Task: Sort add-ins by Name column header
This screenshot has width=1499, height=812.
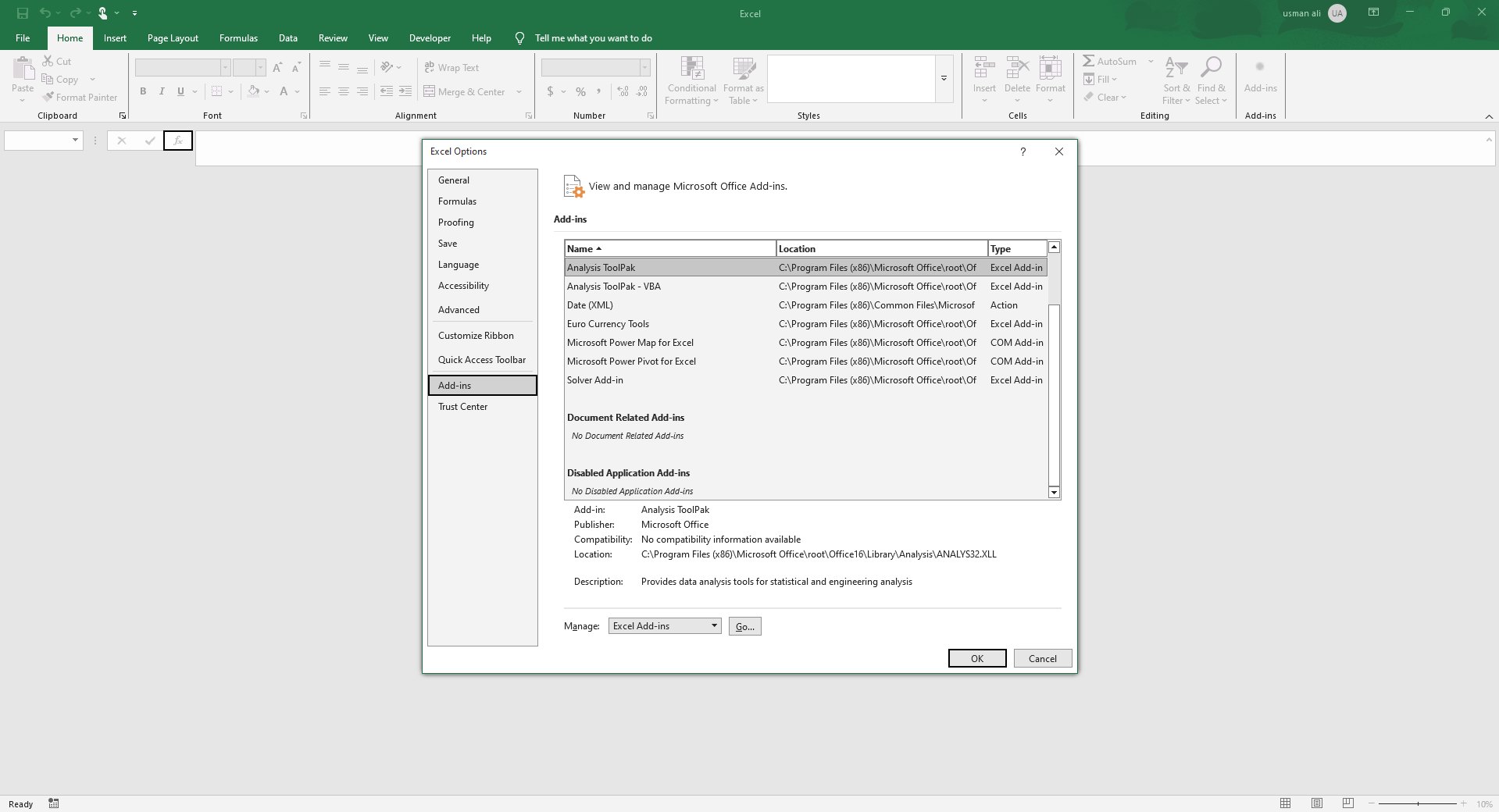Action: point(670,248)
